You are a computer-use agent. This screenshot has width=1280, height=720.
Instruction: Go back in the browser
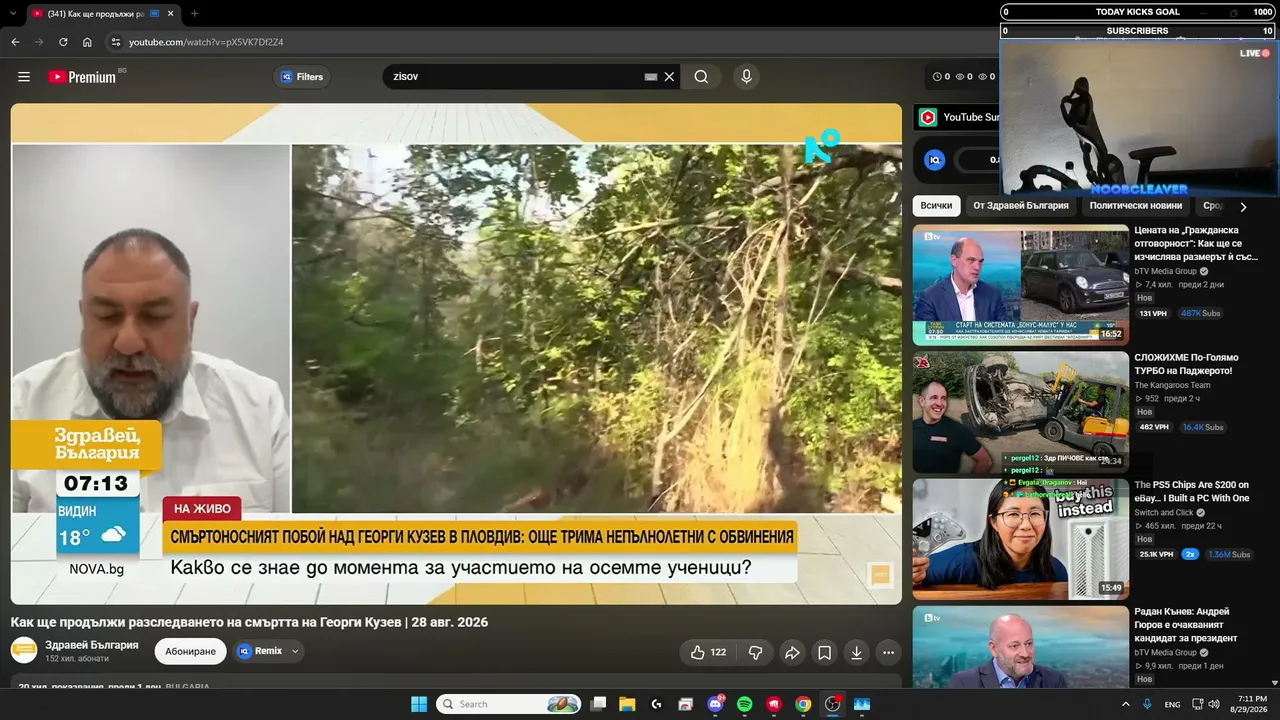[15, 42]
